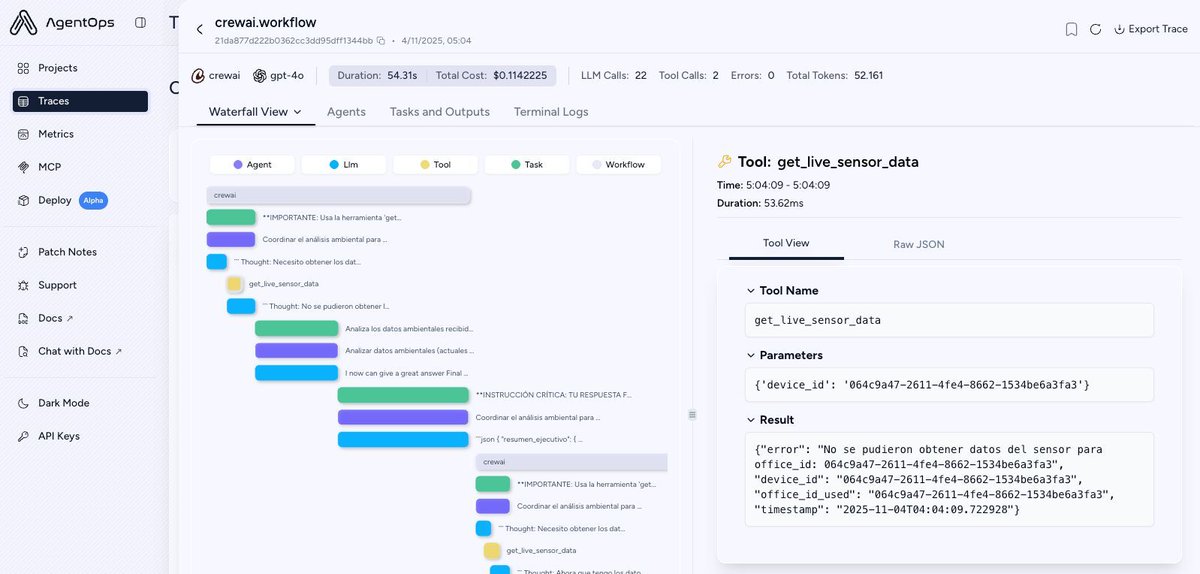The height and width of the screenshot is (574, 1200).
Task: Select the first 'Thought: Necesito obtener' LLM bar
Action: click(217, 262)
